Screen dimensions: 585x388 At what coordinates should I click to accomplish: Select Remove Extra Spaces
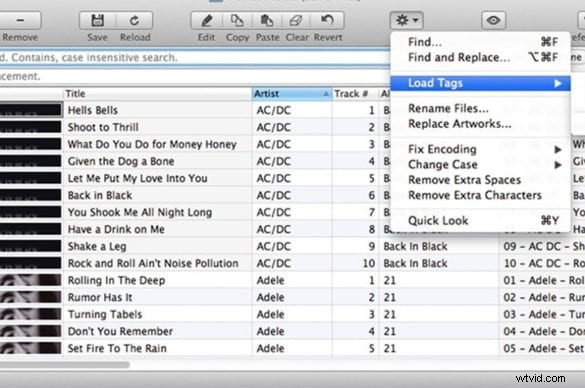[x=480, y=180]
